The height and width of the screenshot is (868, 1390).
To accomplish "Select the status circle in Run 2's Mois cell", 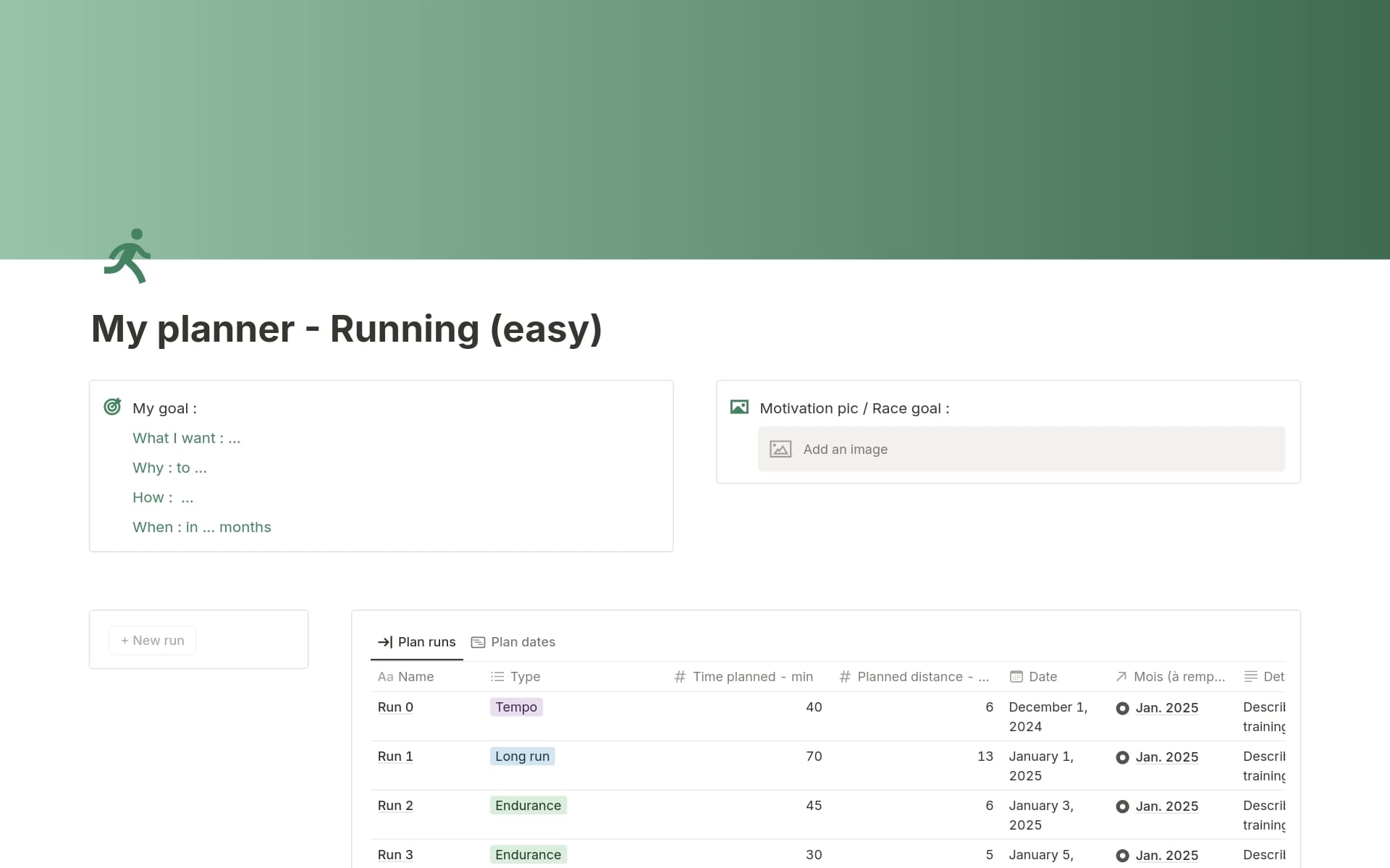I will coord(1123,806).
